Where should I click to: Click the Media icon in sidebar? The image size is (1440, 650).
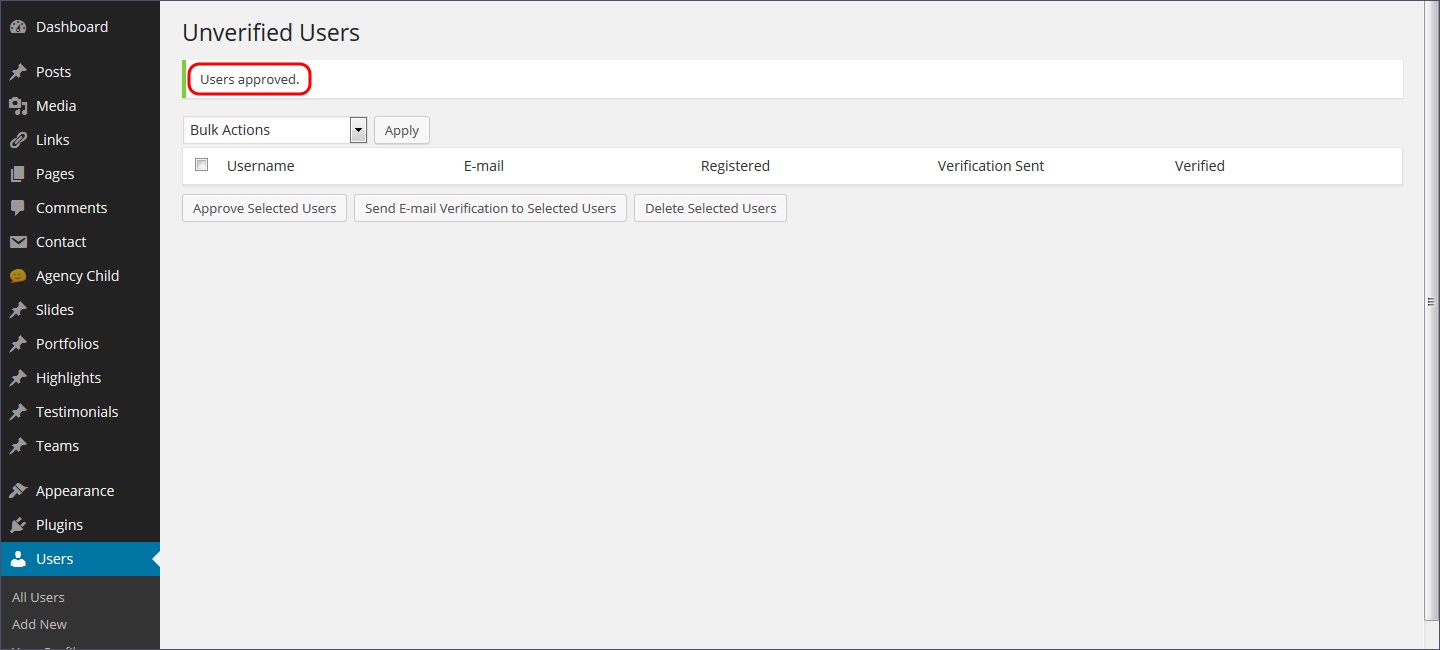click(x=18, y=106)
